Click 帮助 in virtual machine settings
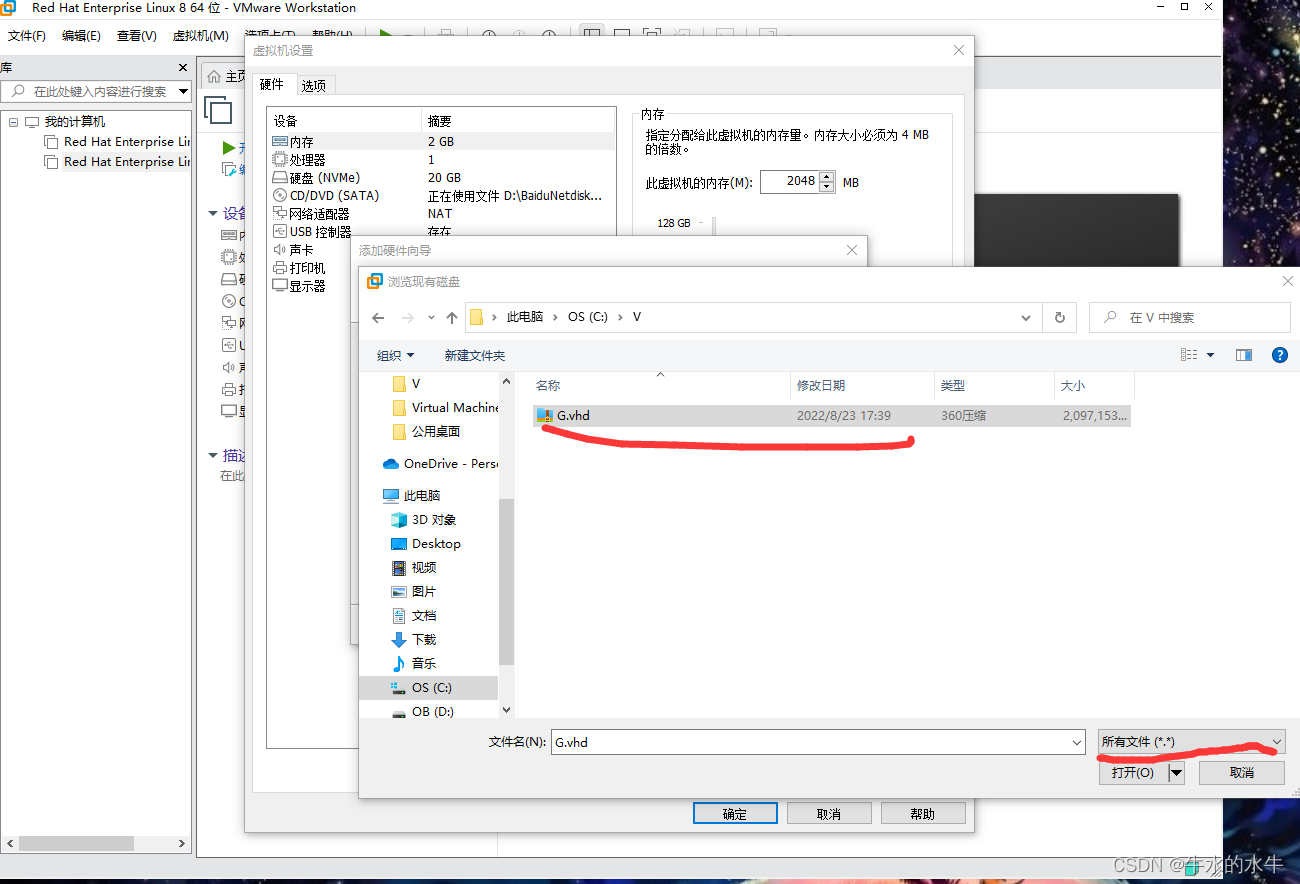The width and height of the screenshot is (1300, 884). [923, 814]
